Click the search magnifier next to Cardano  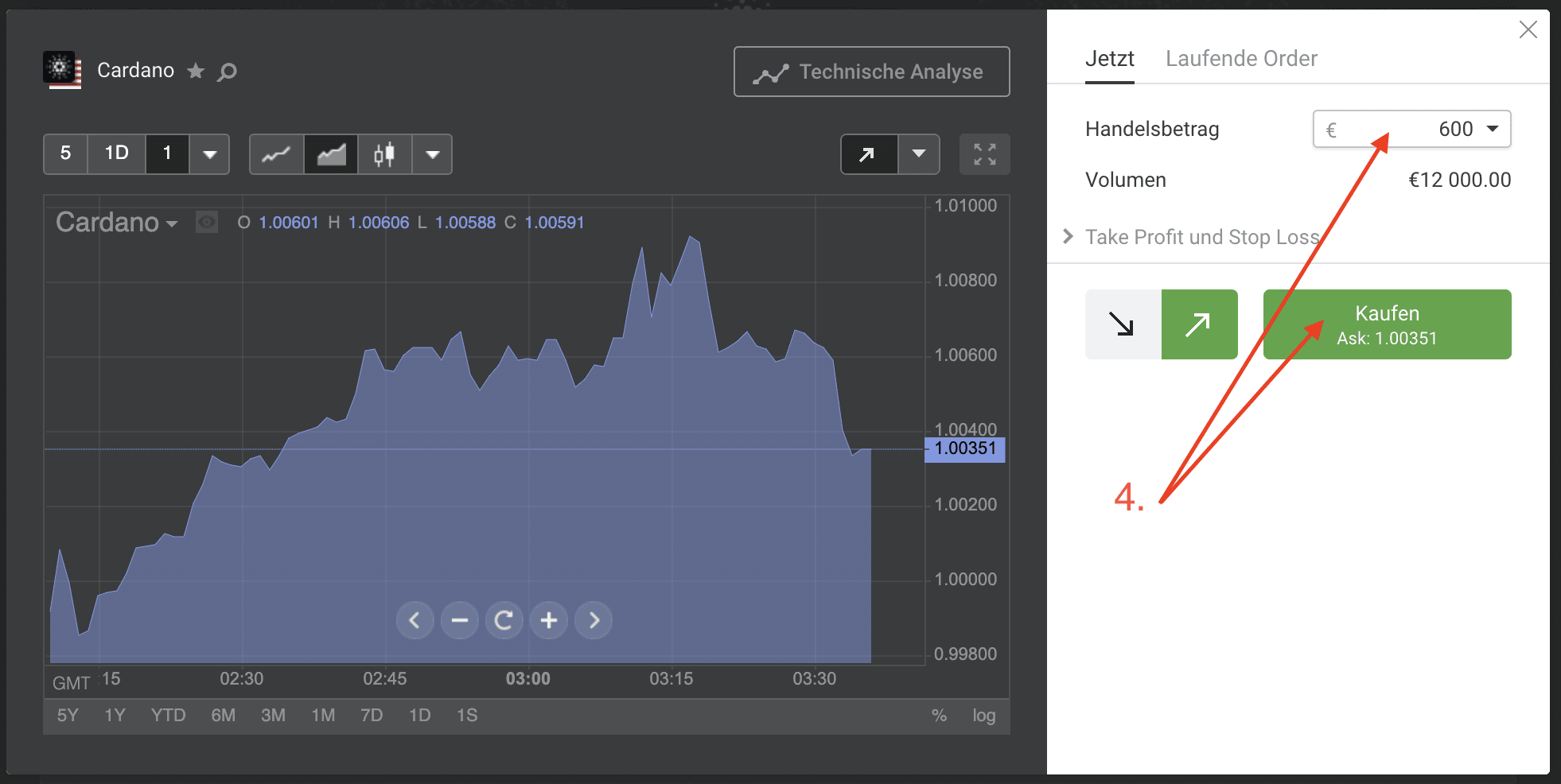pyautogui.click(x=228, y=72)
